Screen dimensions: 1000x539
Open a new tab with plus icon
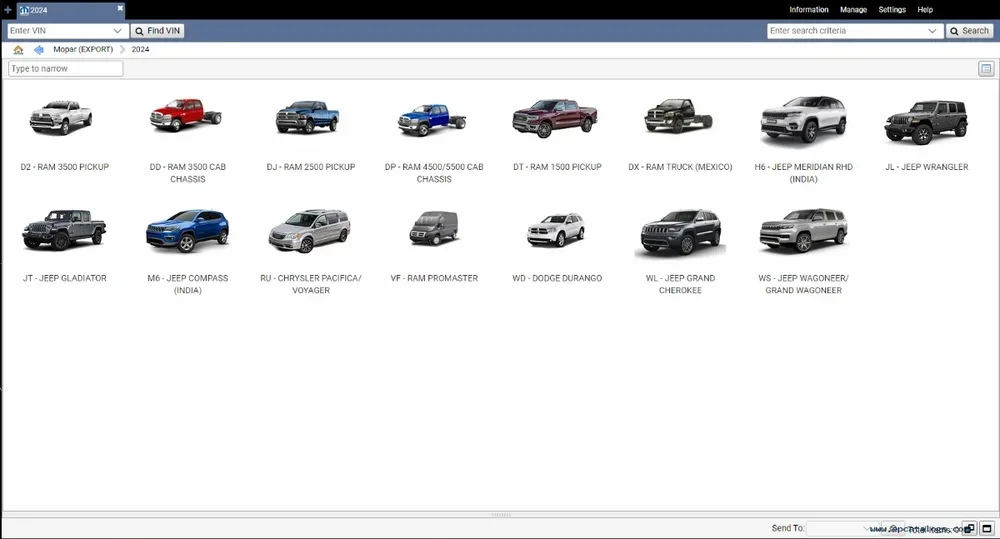click(x=7, y=9)
